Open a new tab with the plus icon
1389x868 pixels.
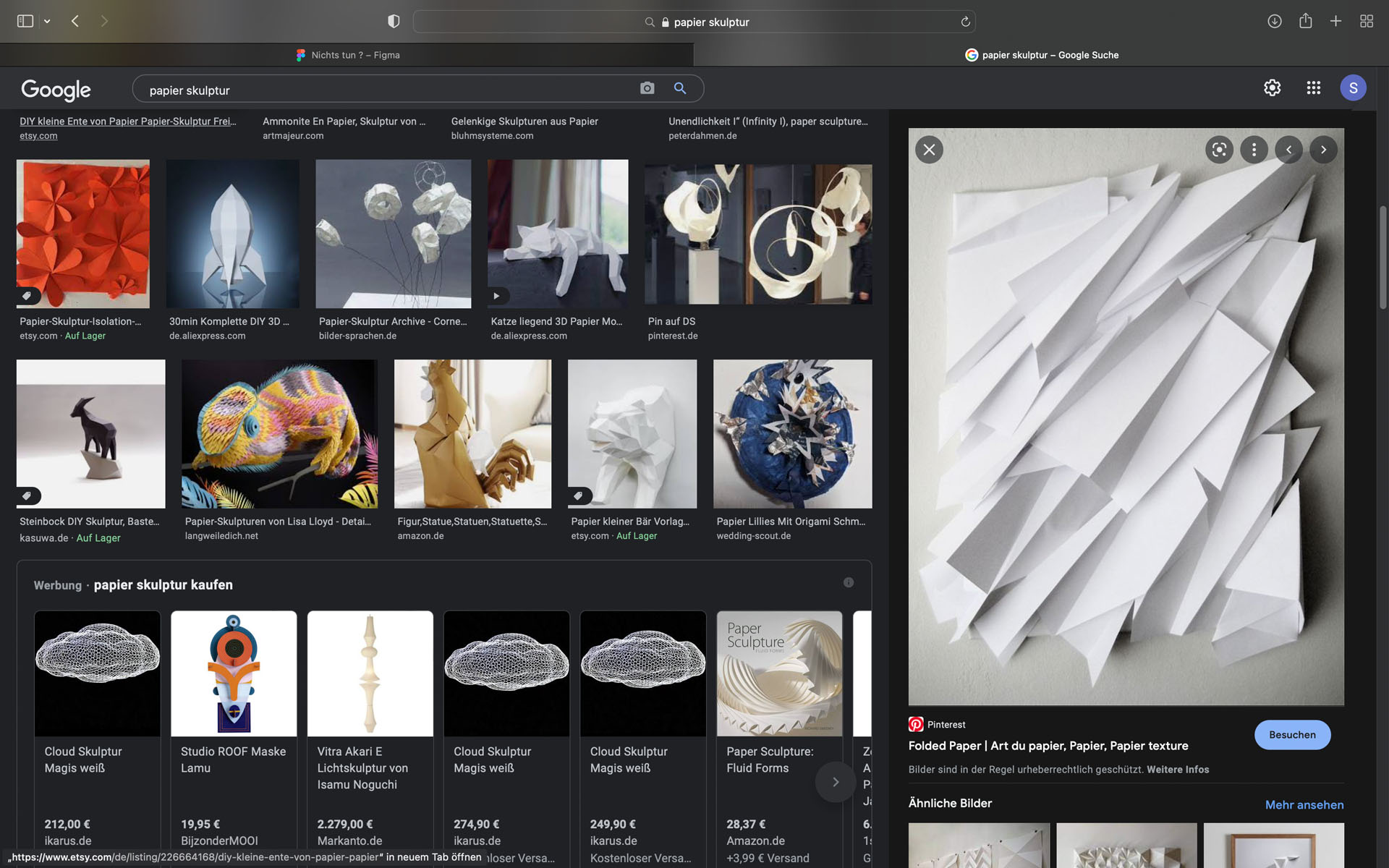pos(1335,22)
